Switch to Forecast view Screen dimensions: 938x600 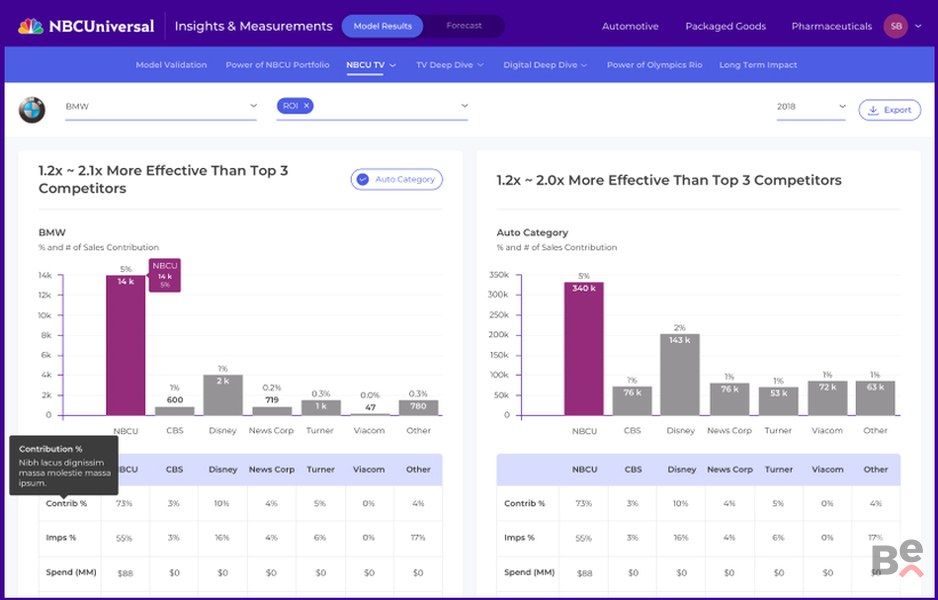point(464,26)
